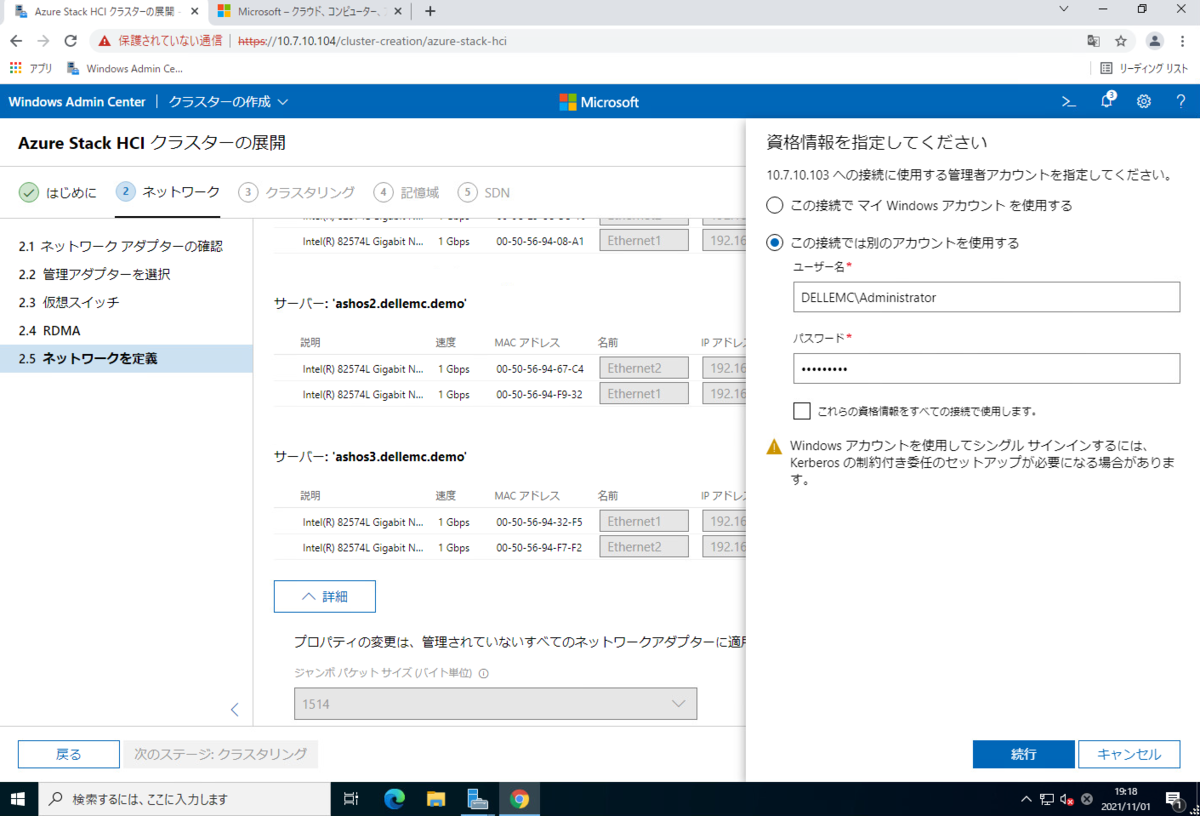Click the translate page icon in address bar
Image resolution: width=1200 pixels, height=816 pixels.
(x=1094, y=41)
